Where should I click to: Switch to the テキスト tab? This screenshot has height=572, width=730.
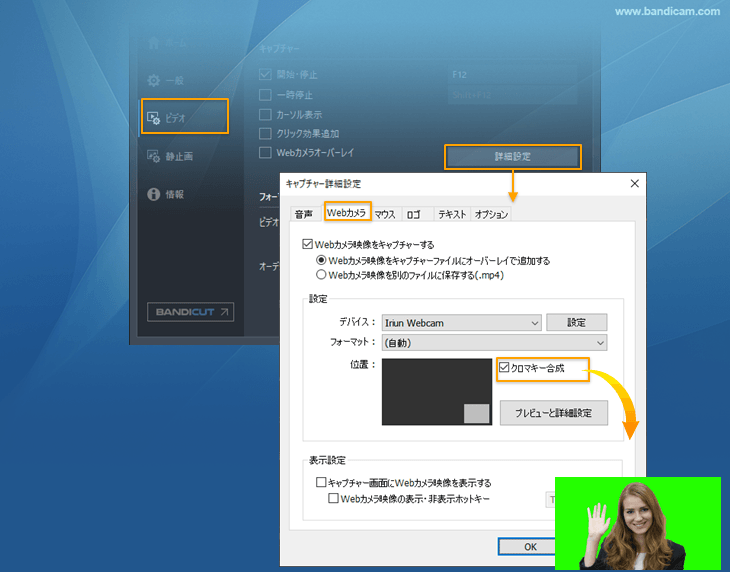[452, 214]
